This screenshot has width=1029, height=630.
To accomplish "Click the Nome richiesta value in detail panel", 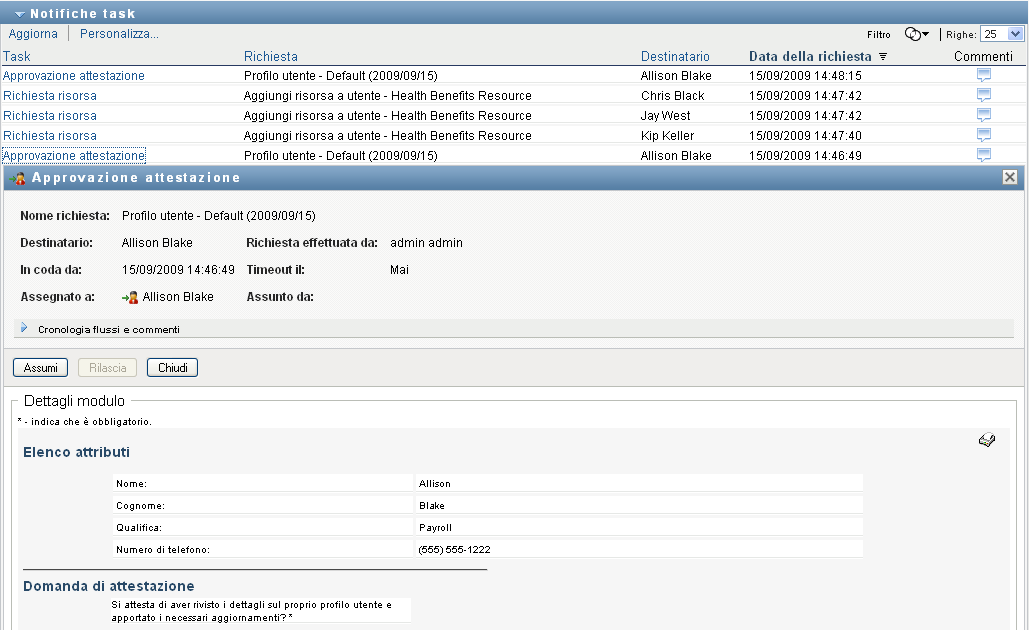I will (x=219, y=216).
